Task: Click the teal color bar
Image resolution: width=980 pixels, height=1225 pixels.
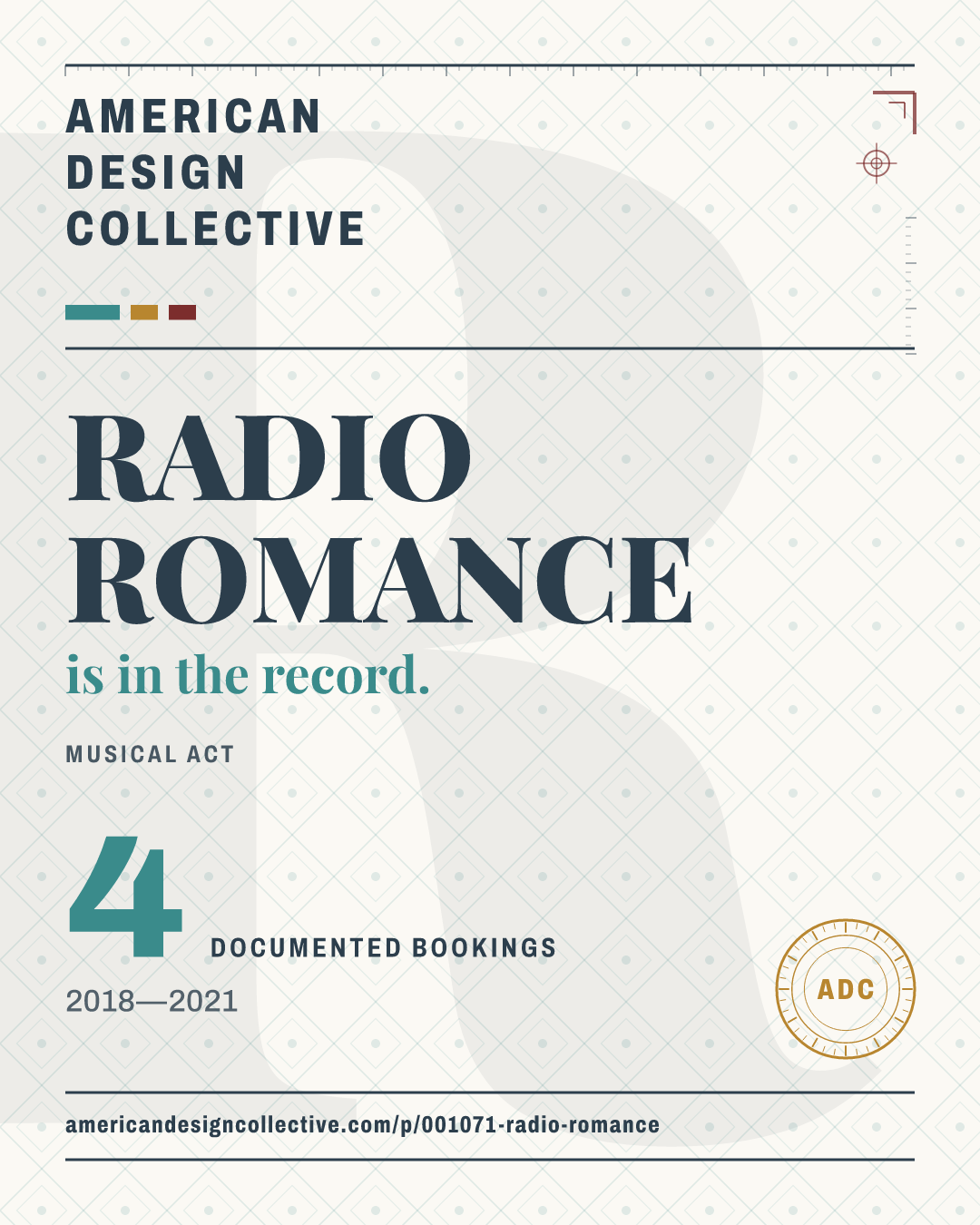Action: [93, 312]
